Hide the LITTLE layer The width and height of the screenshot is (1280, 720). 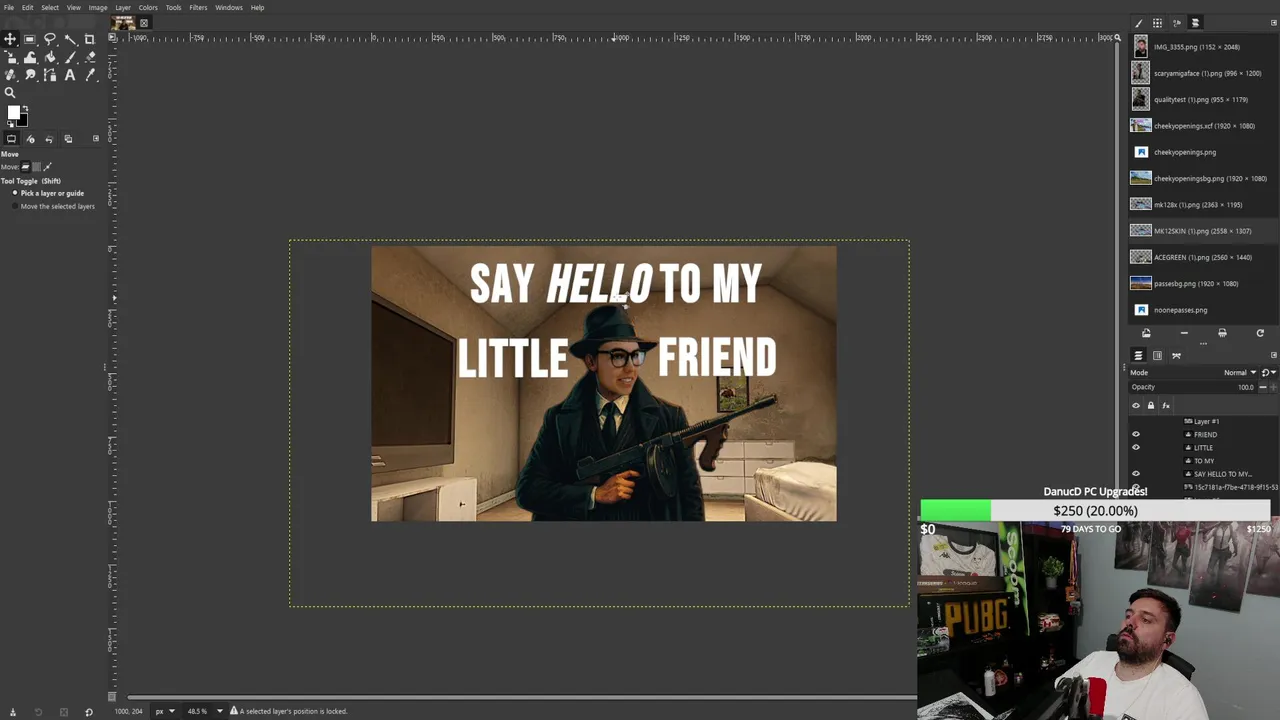coord(1135,448)
